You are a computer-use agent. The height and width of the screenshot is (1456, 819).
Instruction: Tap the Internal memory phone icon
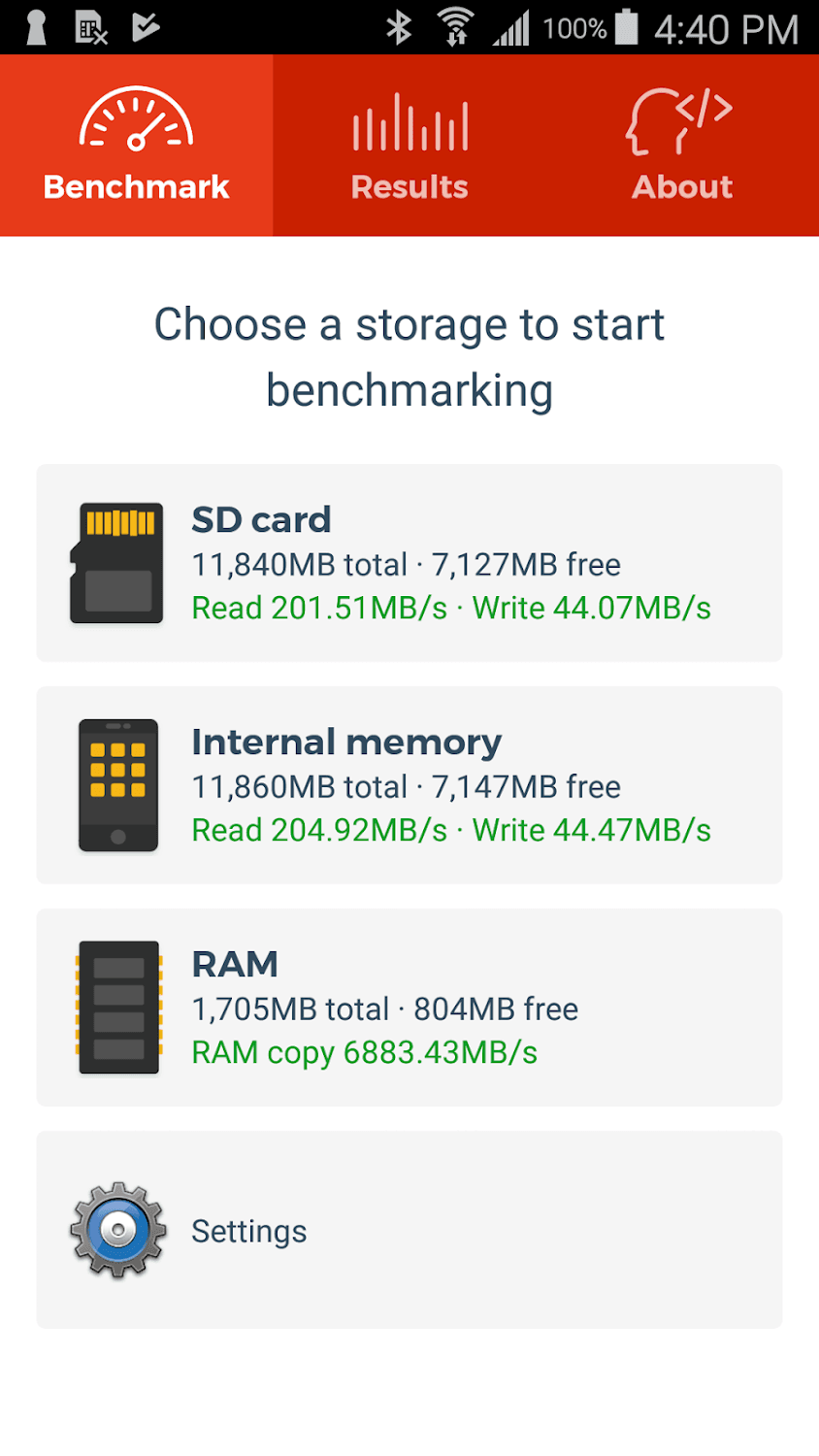click(117, 785)
